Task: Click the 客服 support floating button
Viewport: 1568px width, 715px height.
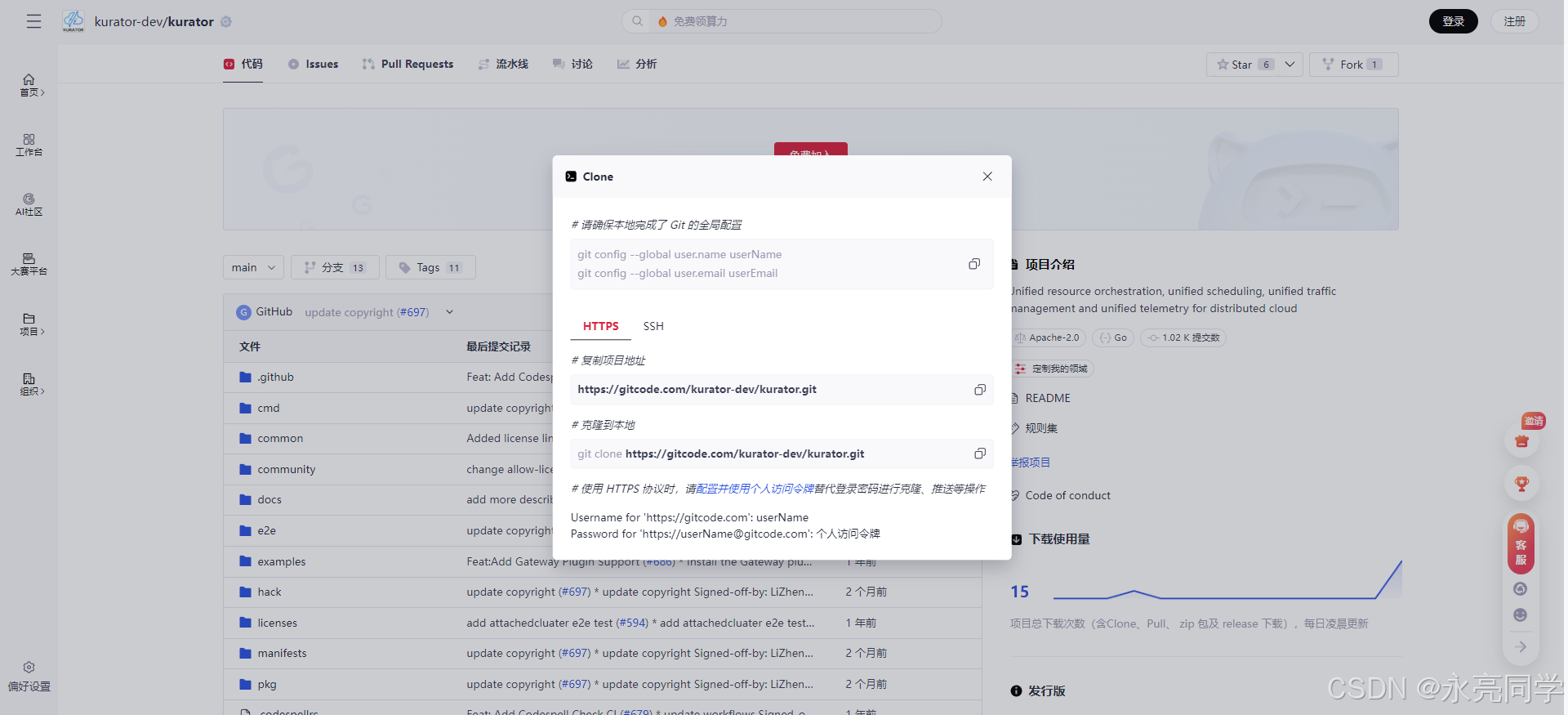Action: (x=1521, y=543)
